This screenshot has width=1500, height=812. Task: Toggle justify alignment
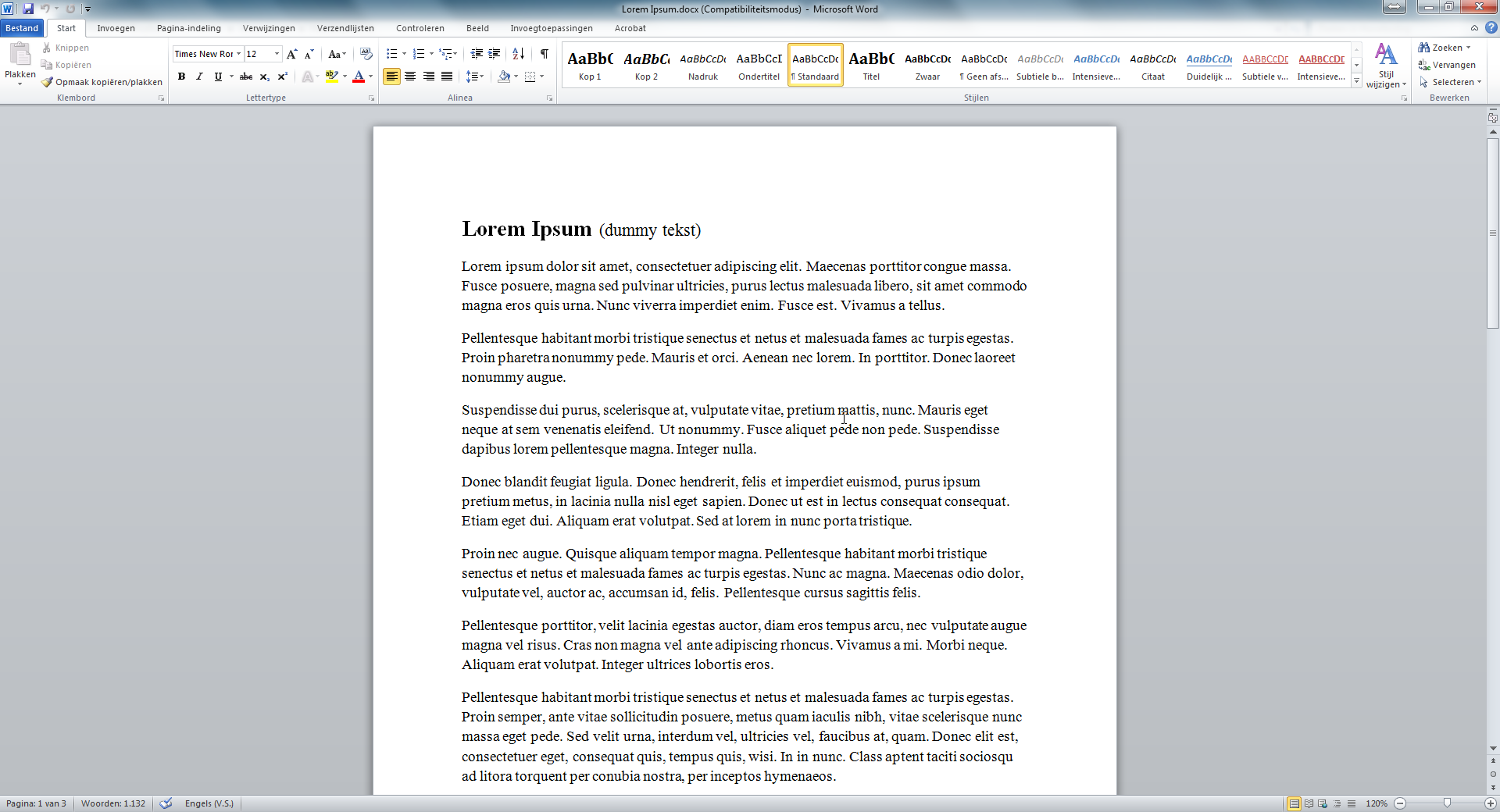pyautogui.click(x=447, y=77)
